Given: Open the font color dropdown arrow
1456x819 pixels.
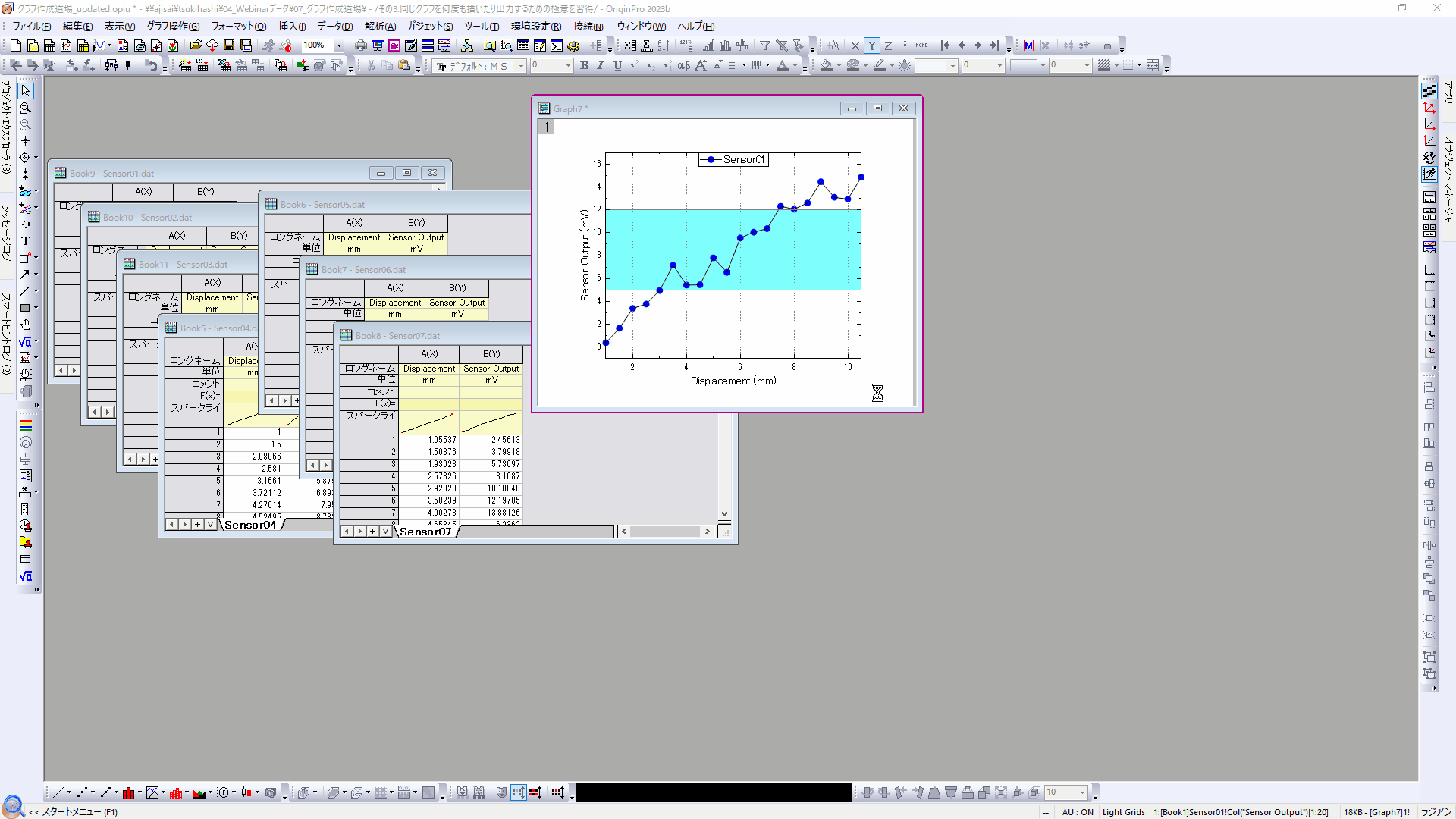Looking at the screenshot, I should pyautogui.click(x=795, y=65).
